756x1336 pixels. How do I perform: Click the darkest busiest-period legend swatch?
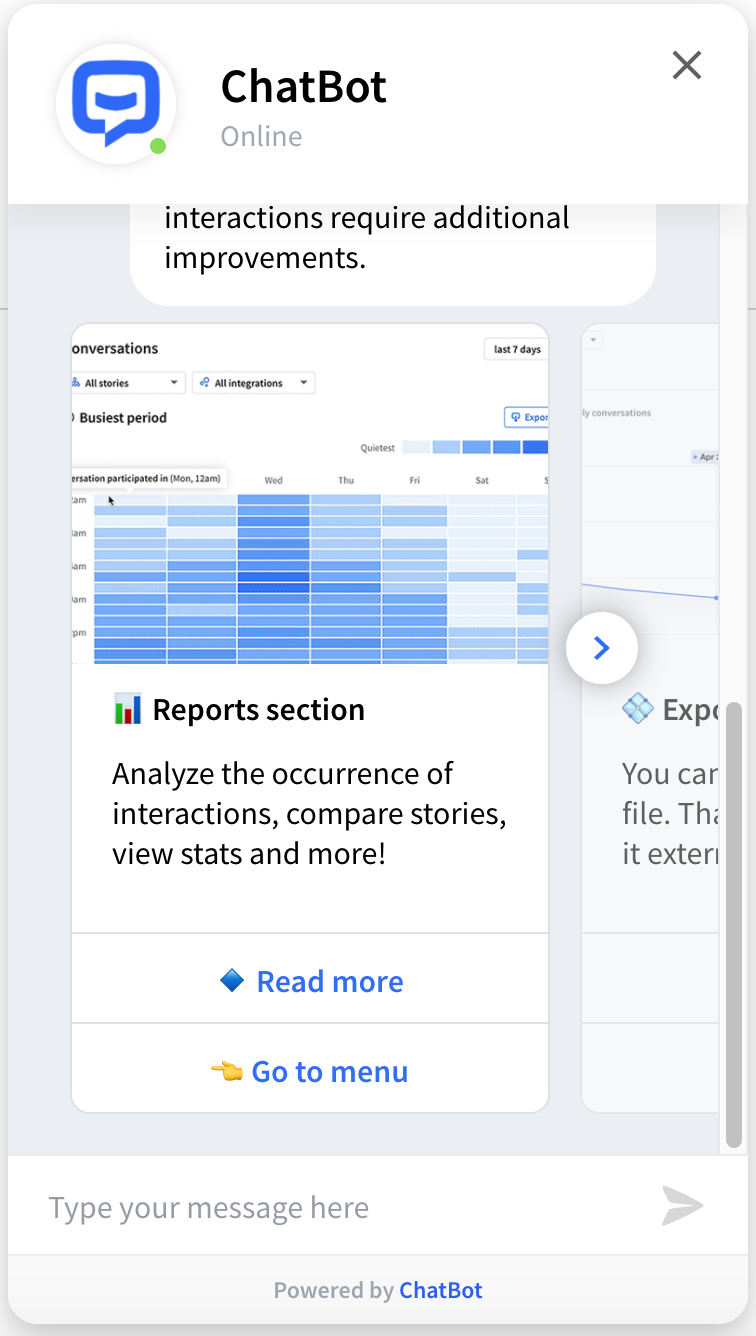click(x=535, y=447)
